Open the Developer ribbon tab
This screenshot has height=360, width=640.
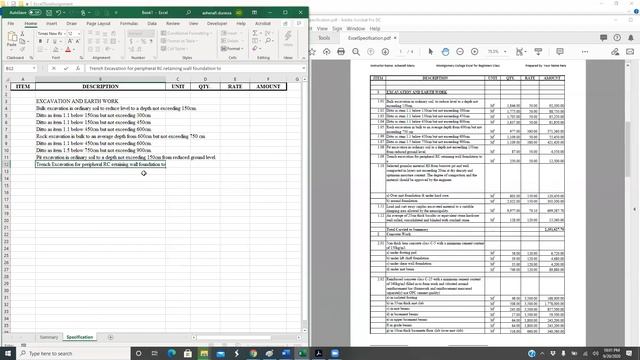[217, 24]
